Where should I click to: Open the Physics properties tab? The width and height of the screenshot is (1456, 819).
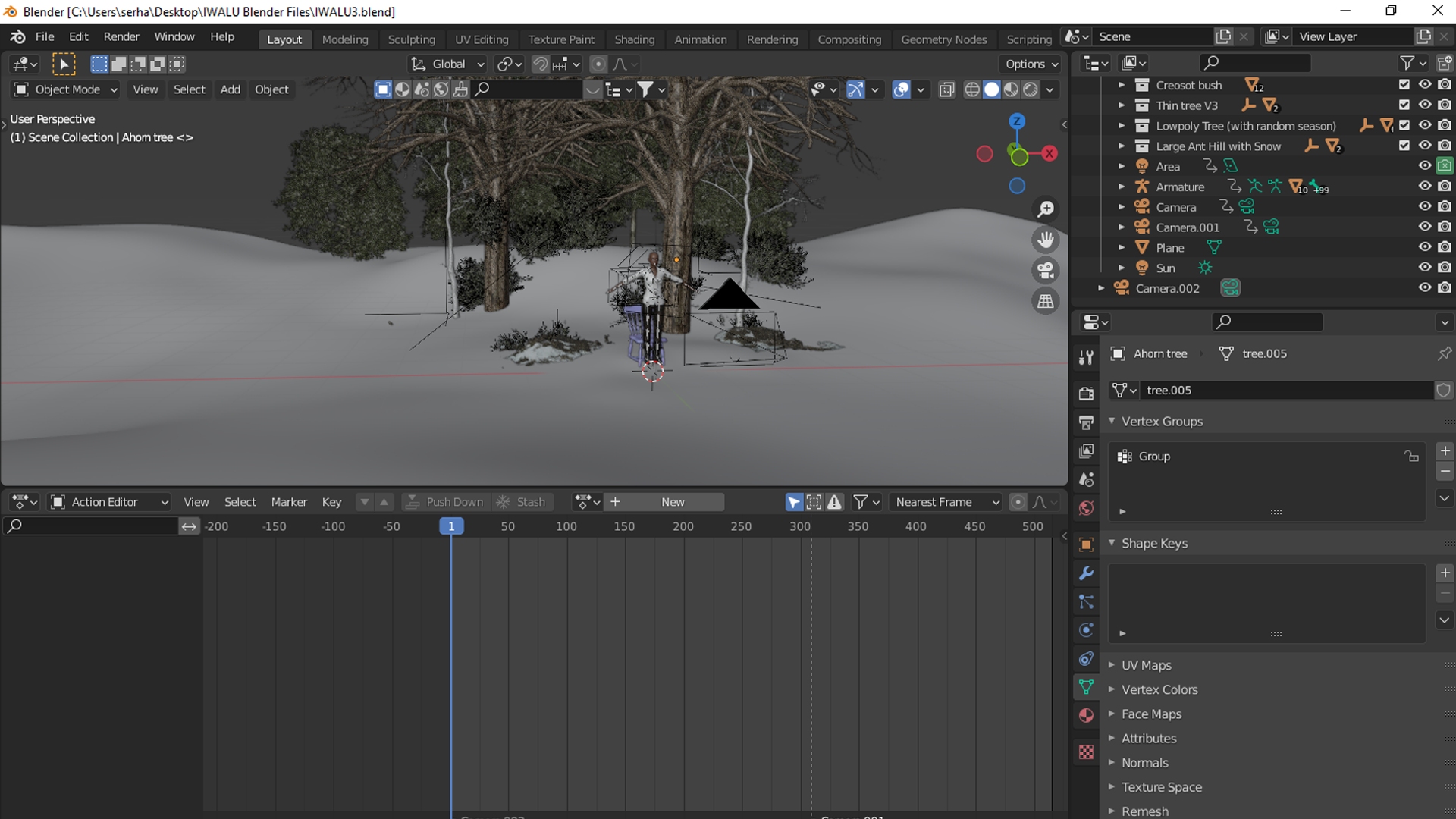tap(1086, 630)
